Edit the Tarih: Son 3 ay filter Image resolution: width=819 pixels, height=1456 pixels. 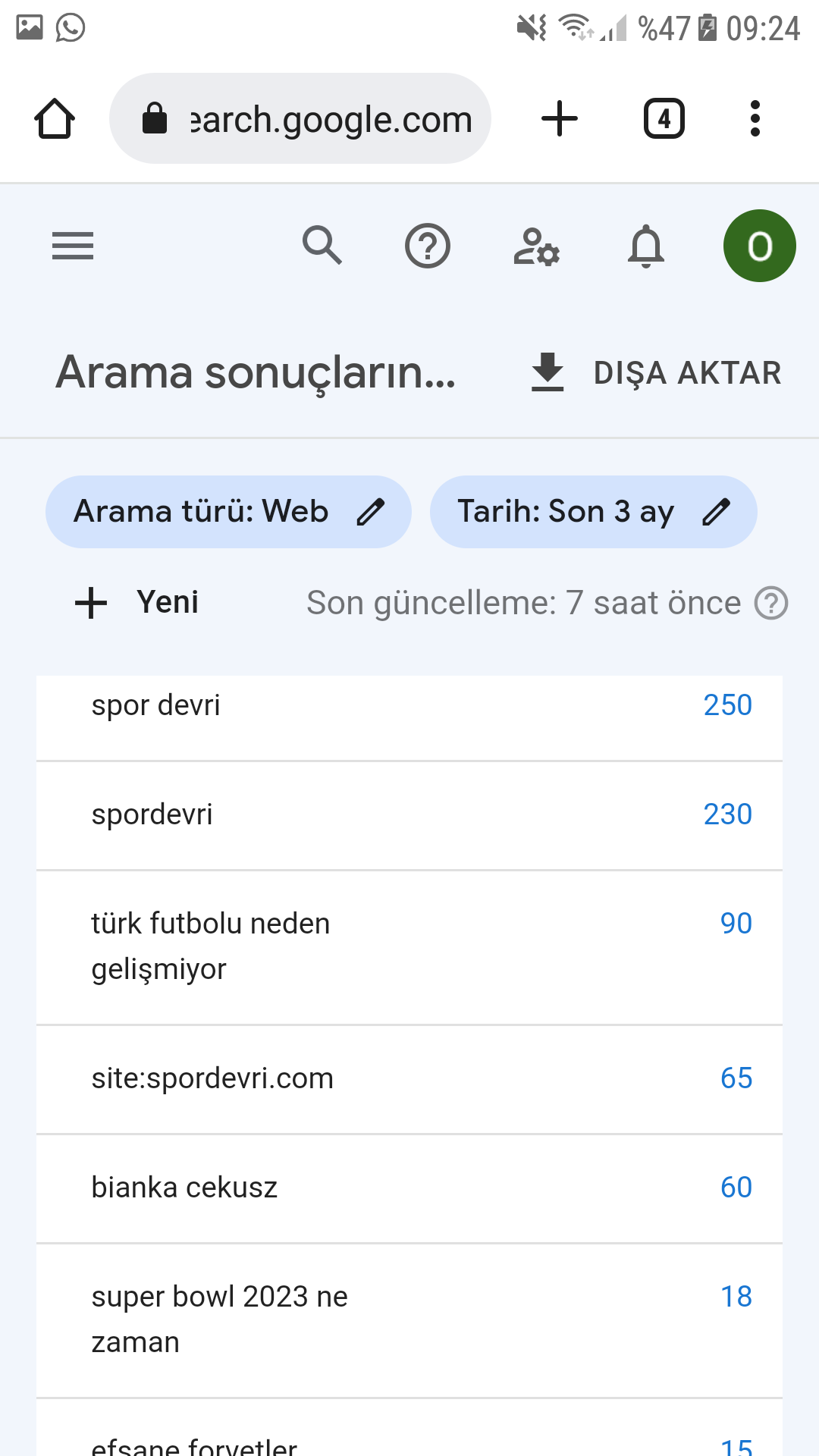[x=593, y=512]
